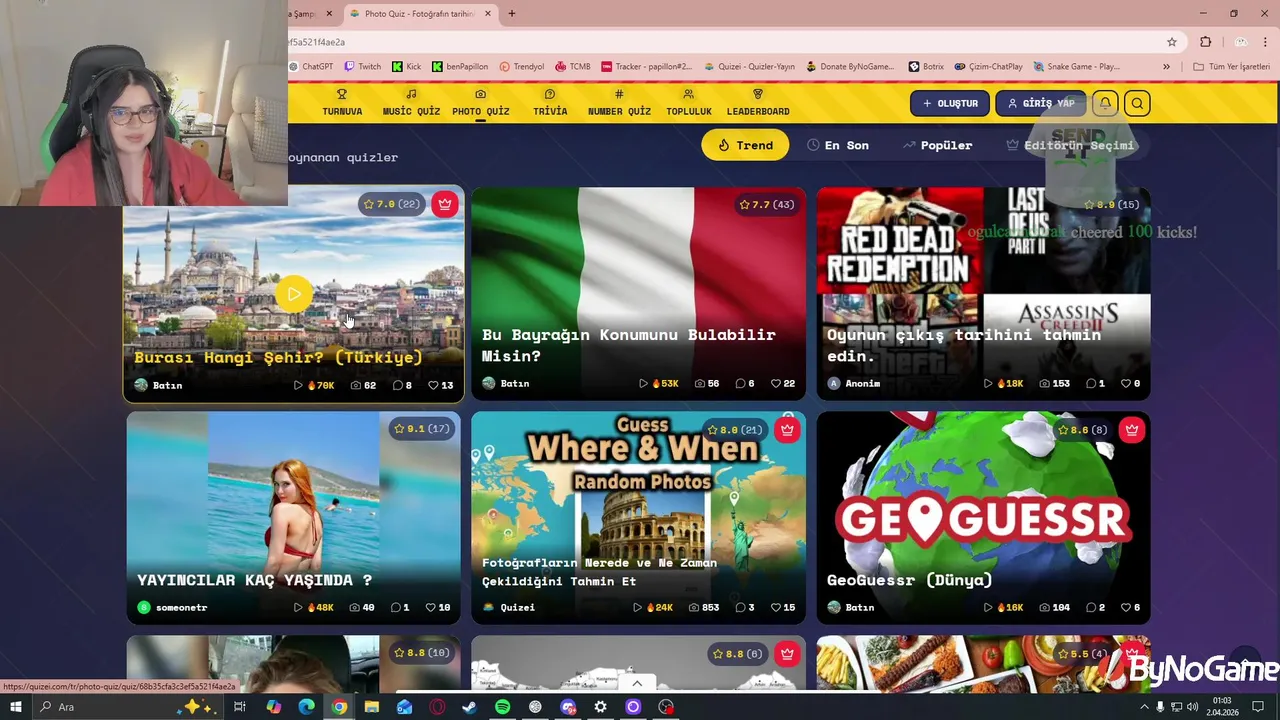Open Spotify from the taskbar

click(x=502, y=707)
